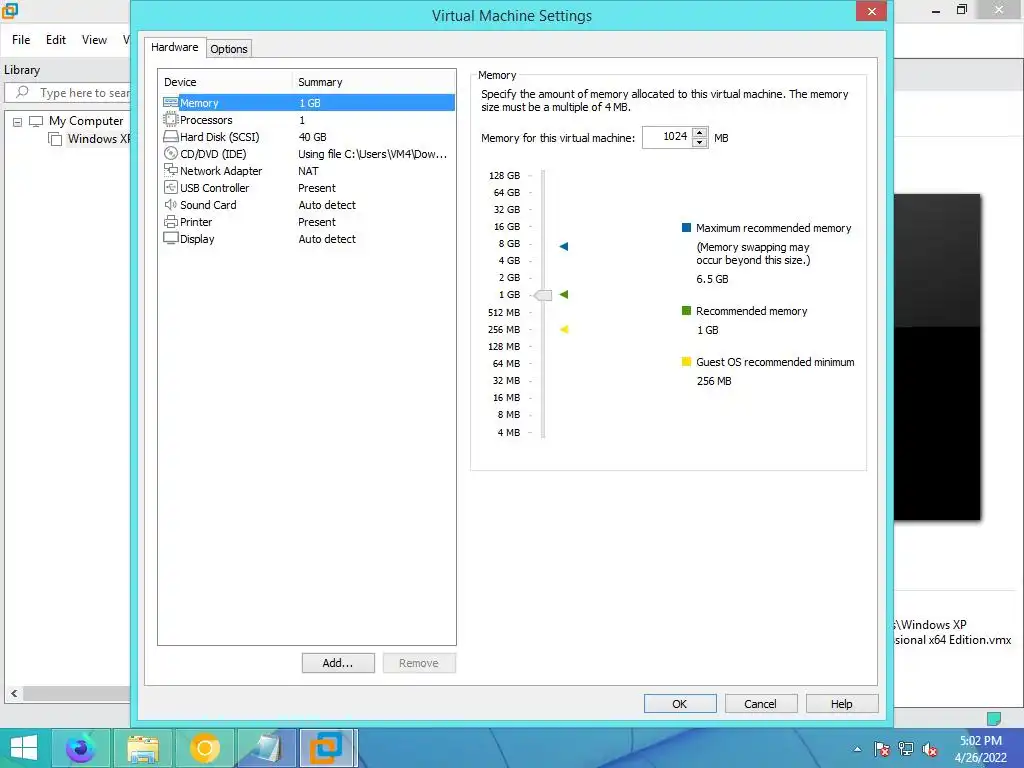This screenshot has height=768, width=1024.
Task: Click the memory slider track near 64 MB
Action: (543, 363)
